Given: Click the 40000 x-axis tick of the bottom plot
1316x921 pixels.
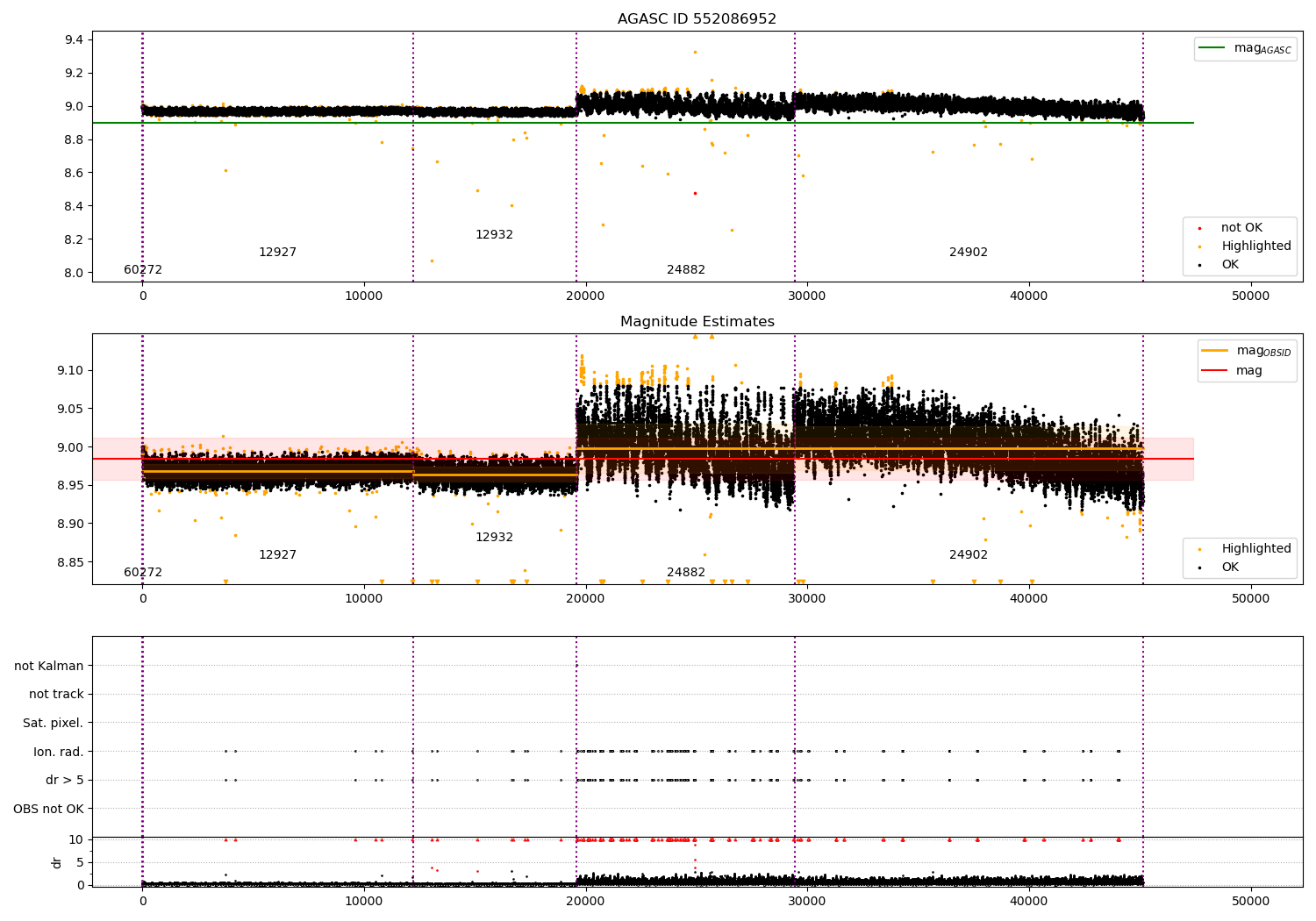Looking at the screenshot, I should point(1029,902).
